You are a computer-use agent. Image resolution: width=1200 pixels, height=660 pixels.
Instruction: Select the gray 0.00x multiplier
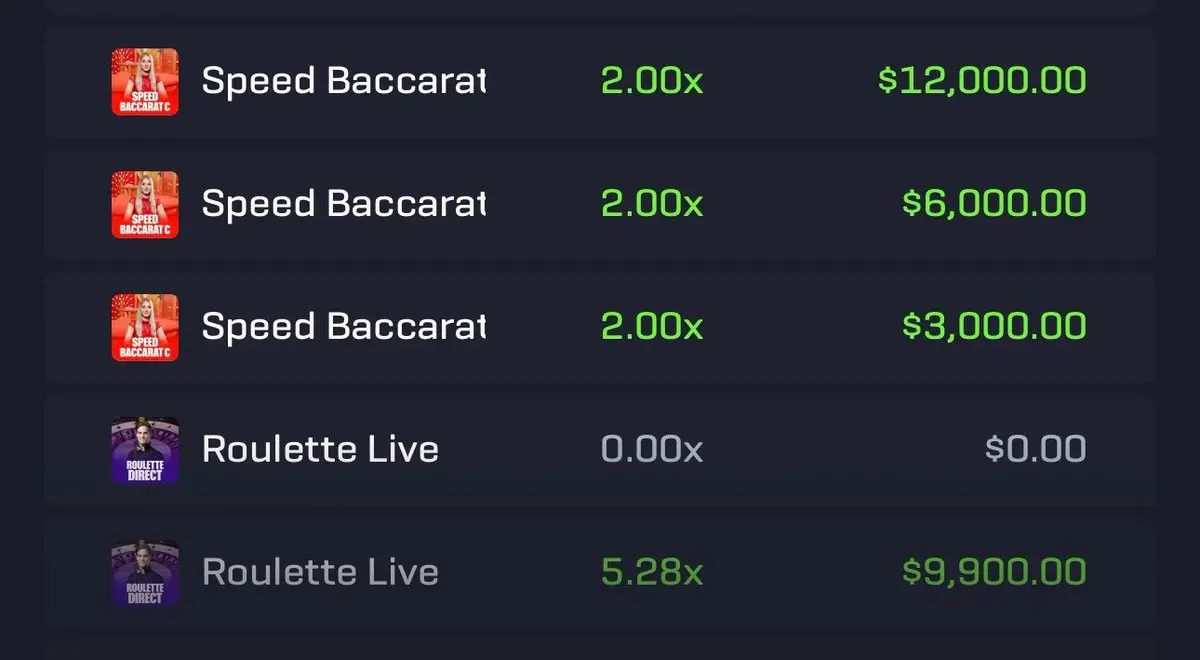click(652, 450)
